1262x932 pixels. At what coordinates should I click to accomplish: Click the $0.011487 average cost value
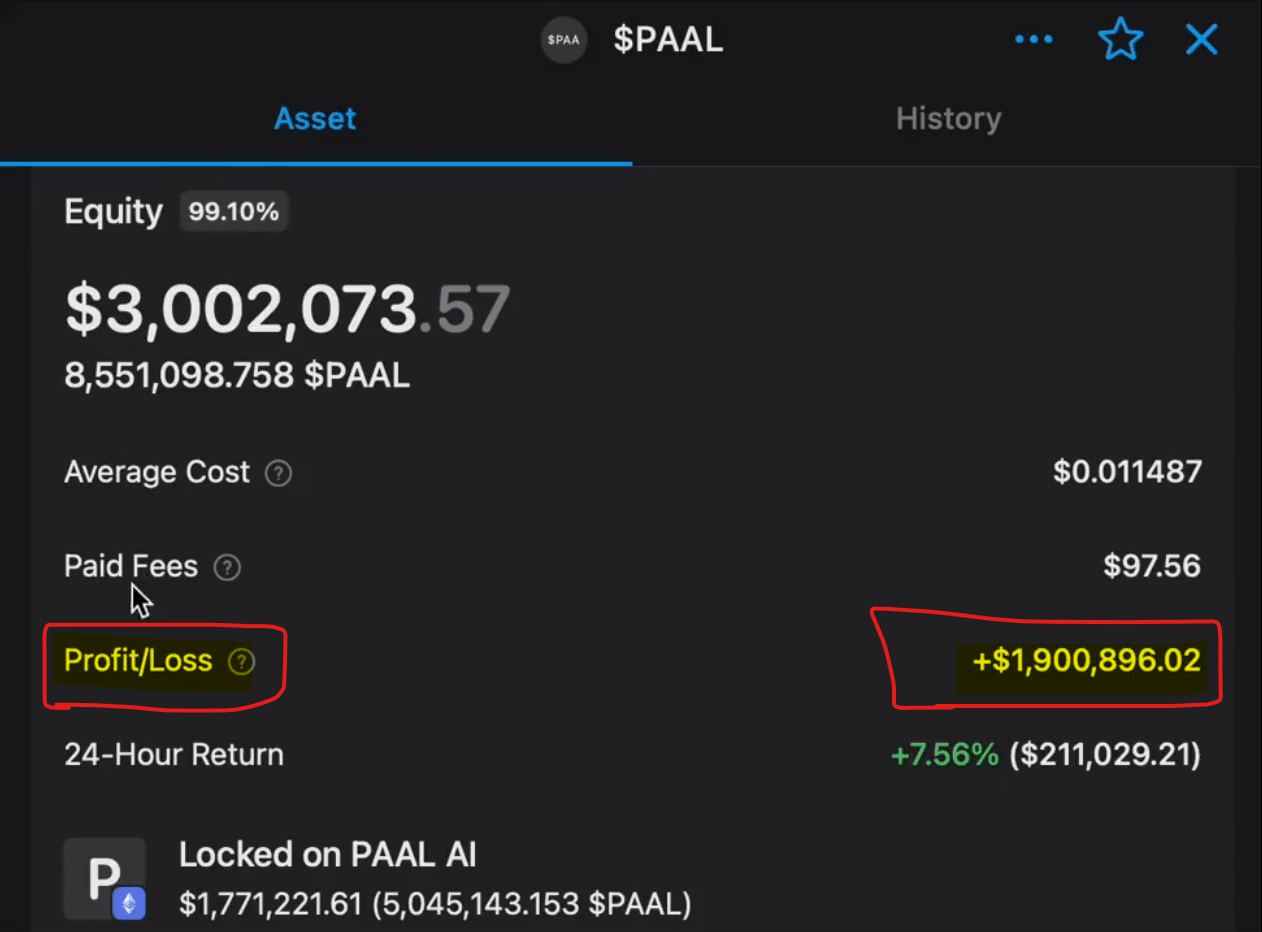(x=1127, y=472)
